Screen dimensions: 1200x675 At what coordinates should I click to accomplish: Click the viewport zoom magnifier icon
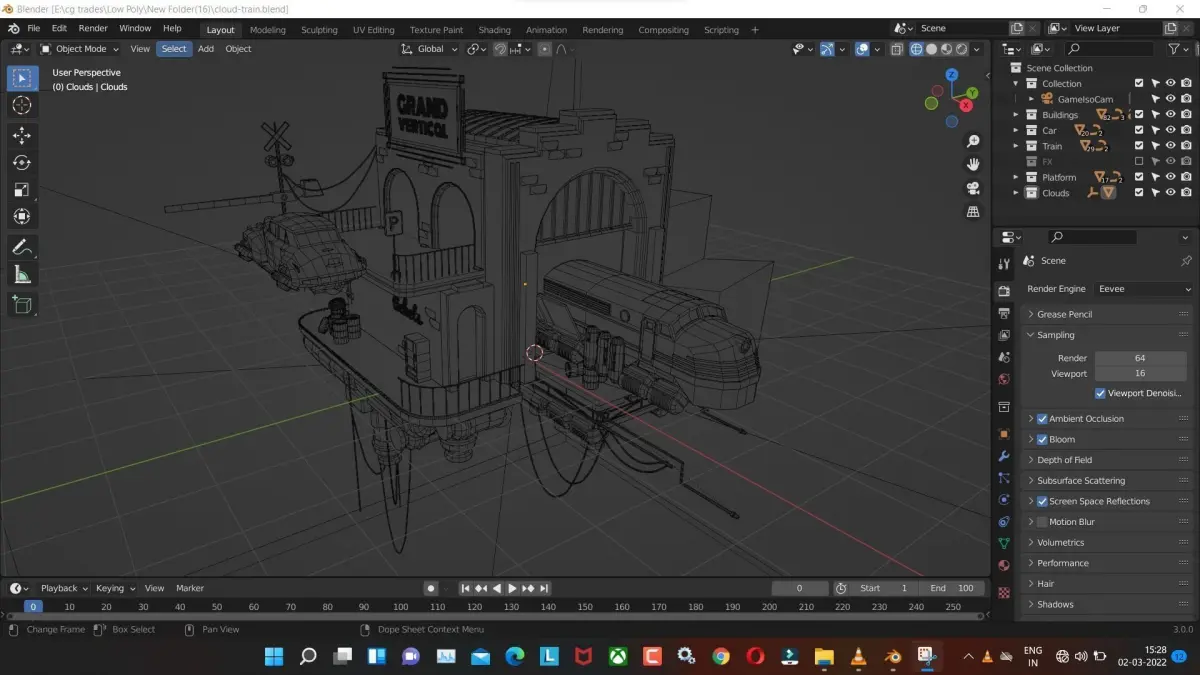(973, 141)
